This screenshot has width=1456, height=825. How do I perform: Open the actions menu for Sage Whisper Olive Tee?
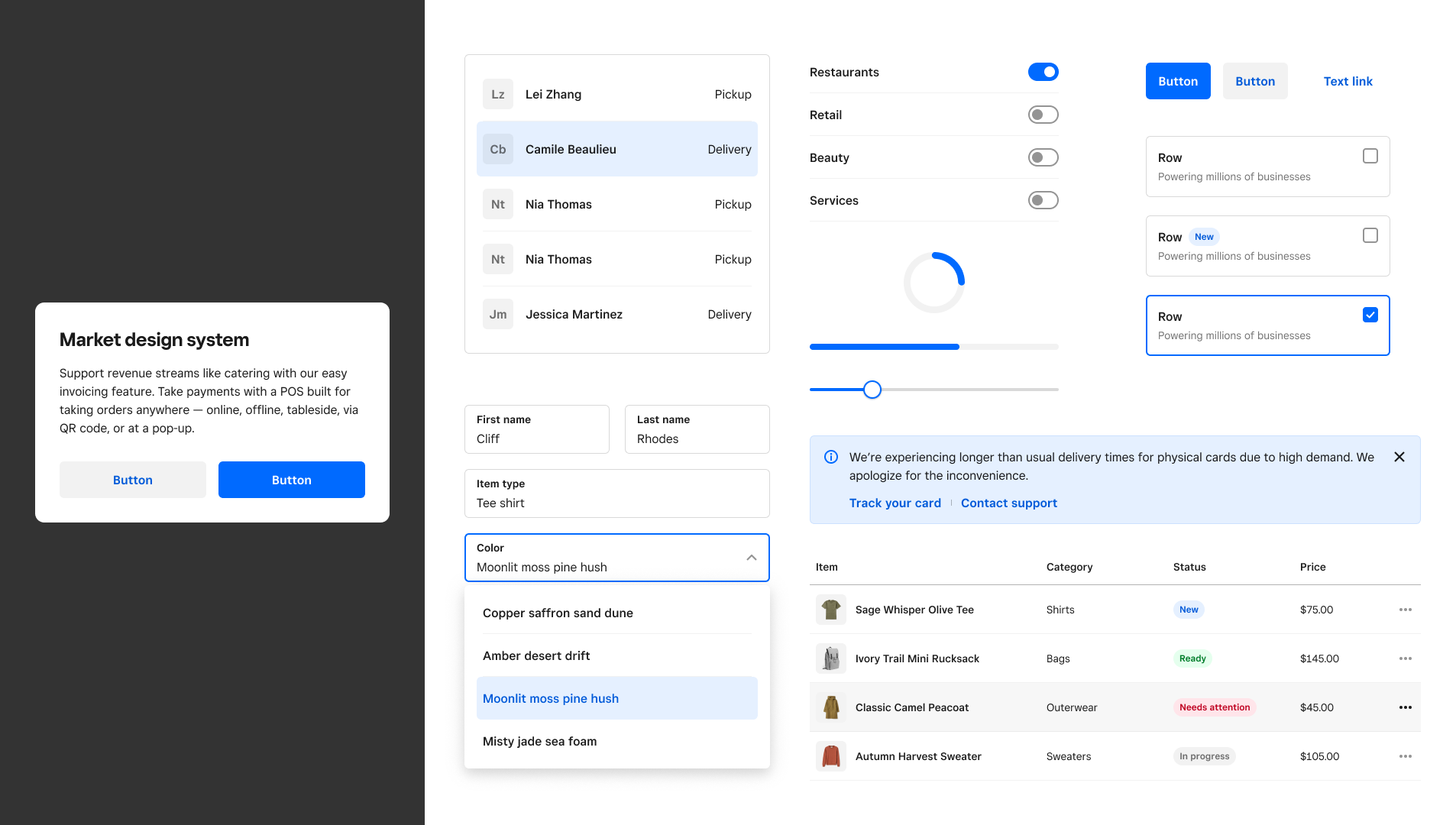1406,610
